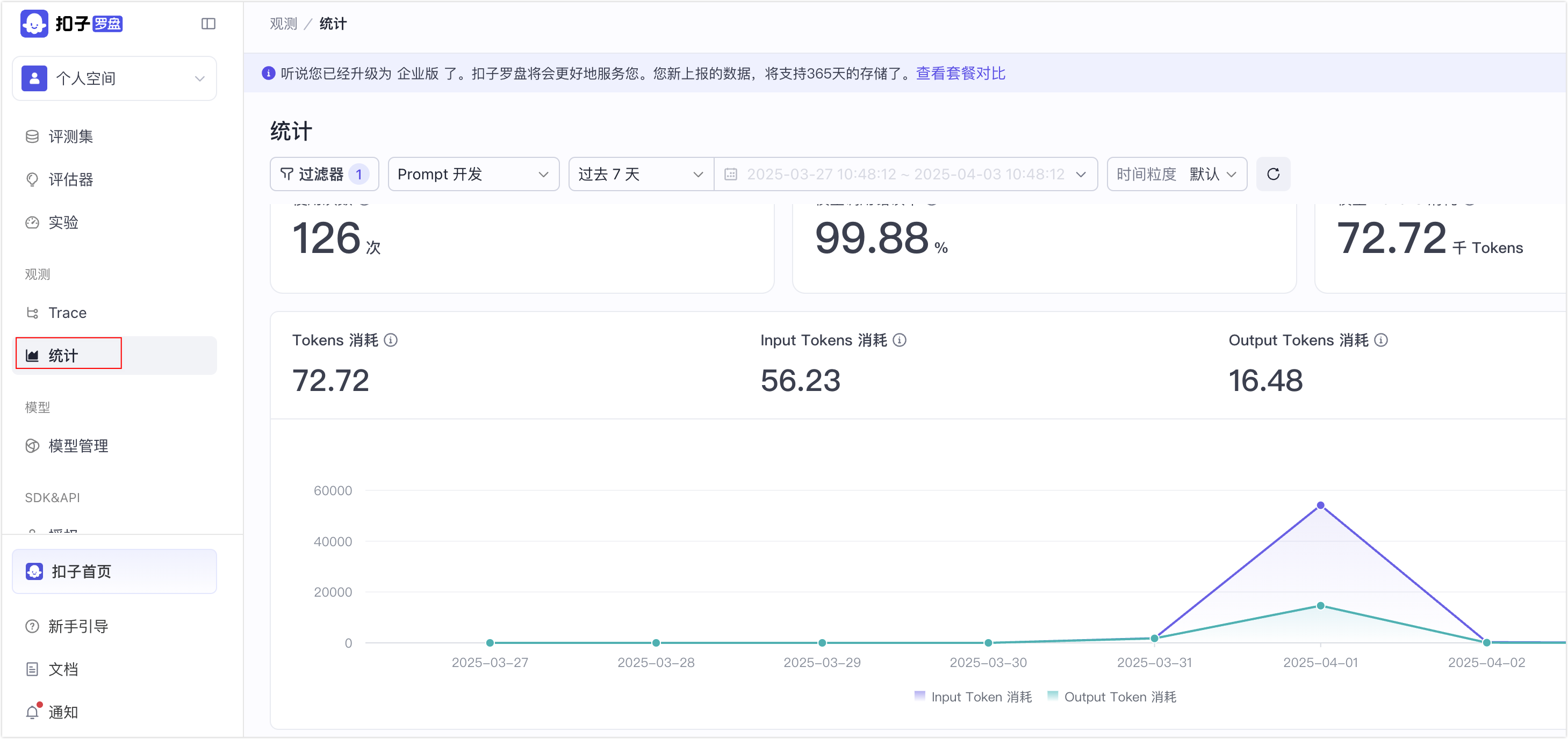Click the Tokens 消耗 info icon

click(x=391, y=340)
